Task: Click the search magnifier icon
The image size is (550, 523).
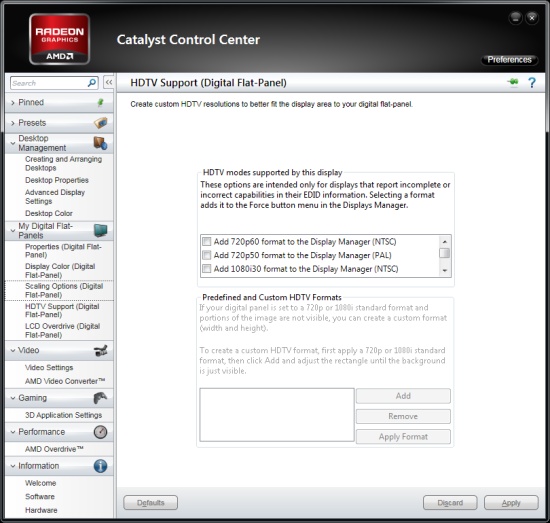Action: tap(92, 83)
